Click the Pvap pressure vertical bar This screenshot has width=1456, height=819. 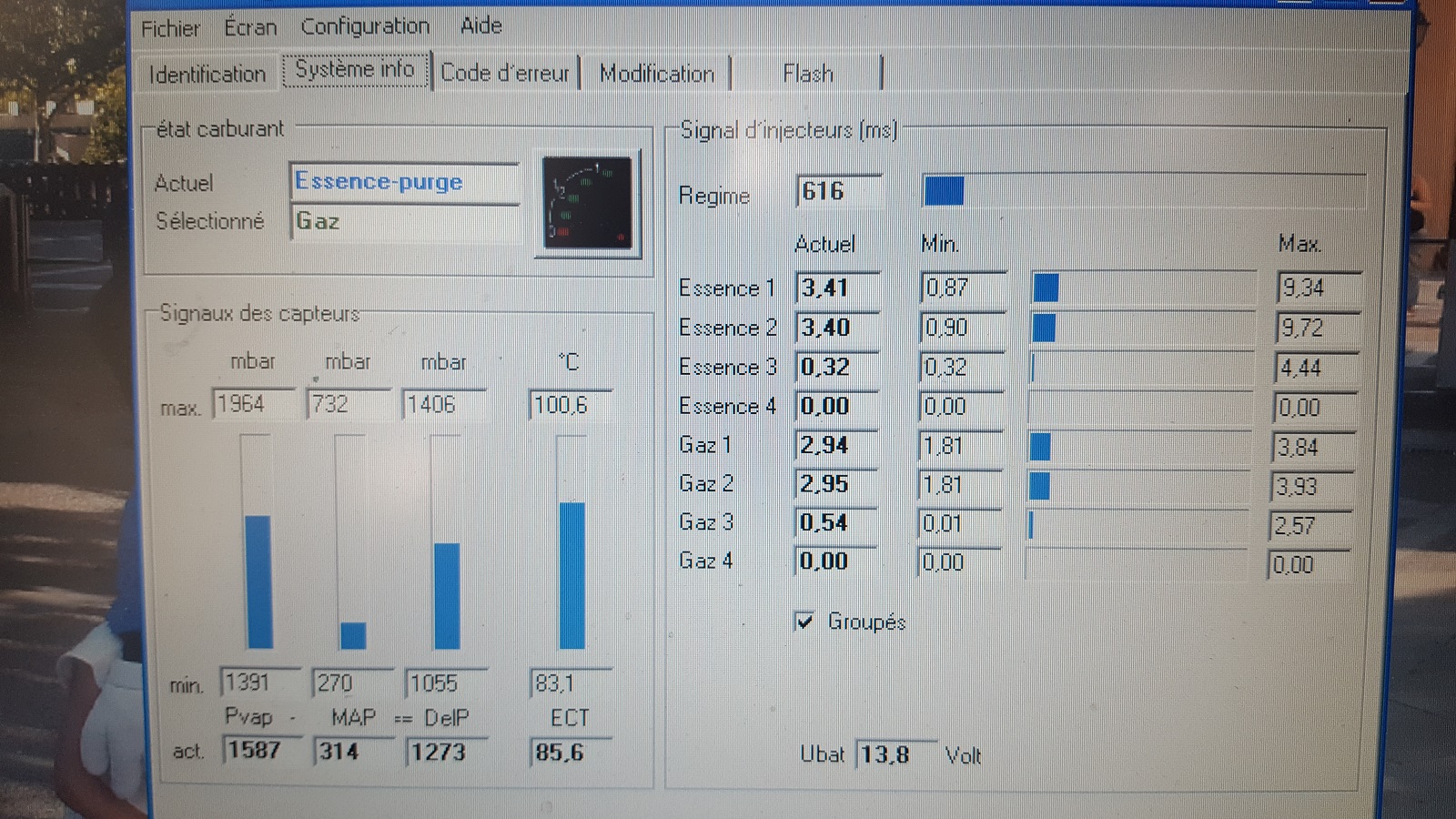[258, 541]
